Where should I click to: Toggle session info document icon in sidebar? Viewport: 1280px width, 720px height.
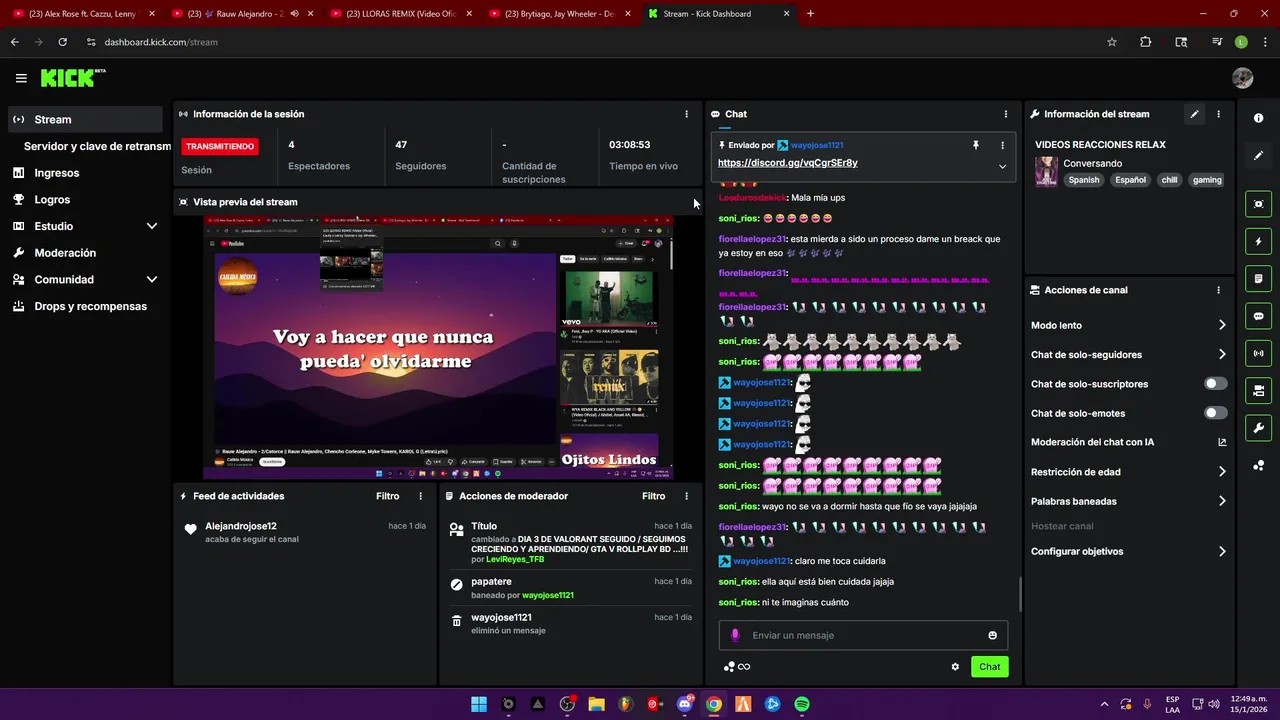pyautogui.click(x=1258, y=278)
